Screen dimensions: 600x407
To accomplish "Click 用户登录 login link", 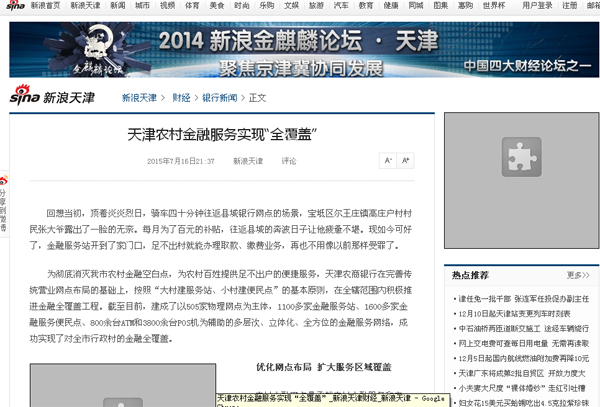I will tap(538, 5).
